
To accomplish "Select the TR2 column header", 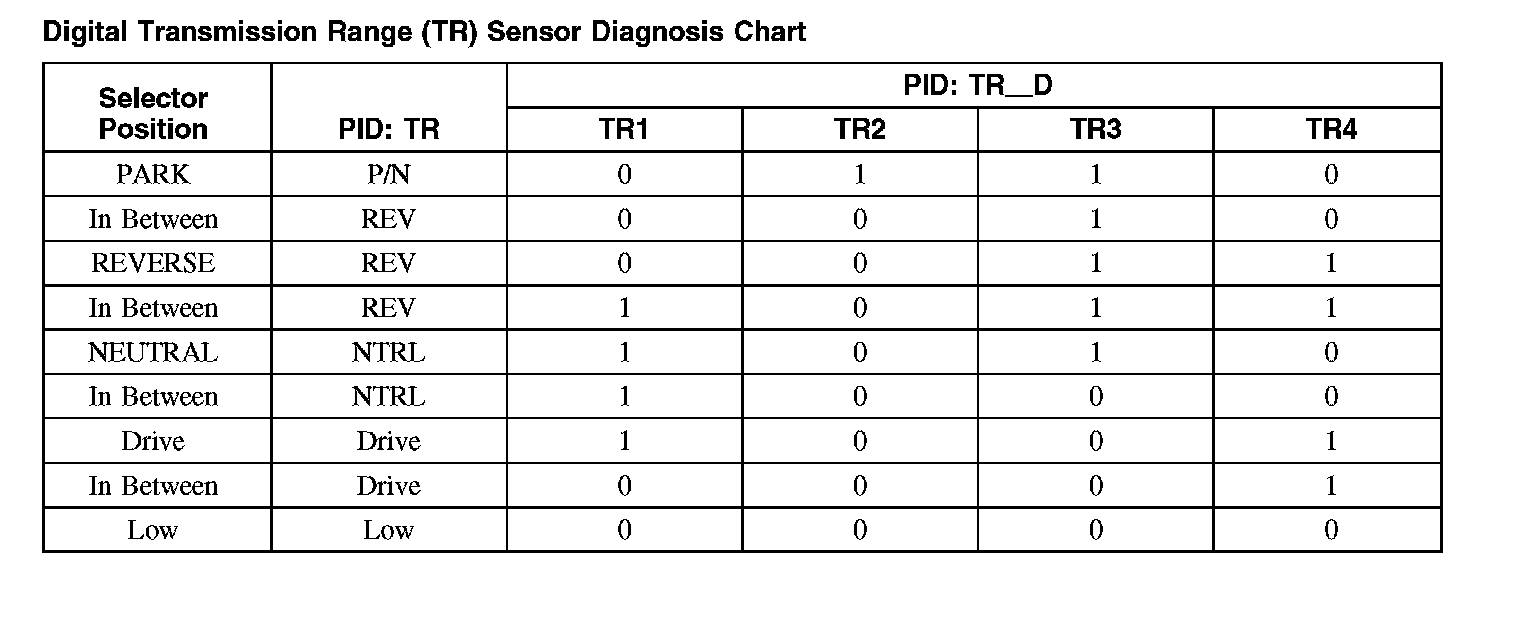I will 859,130.
